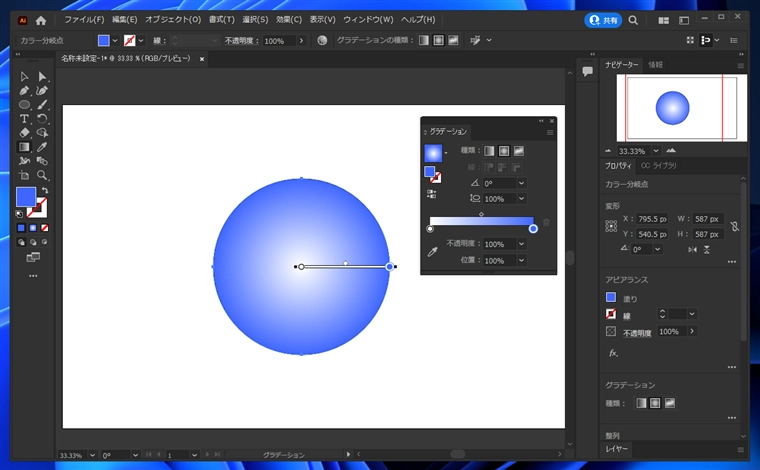
Task: Select the Eraser tool
Action: point(24,133)
